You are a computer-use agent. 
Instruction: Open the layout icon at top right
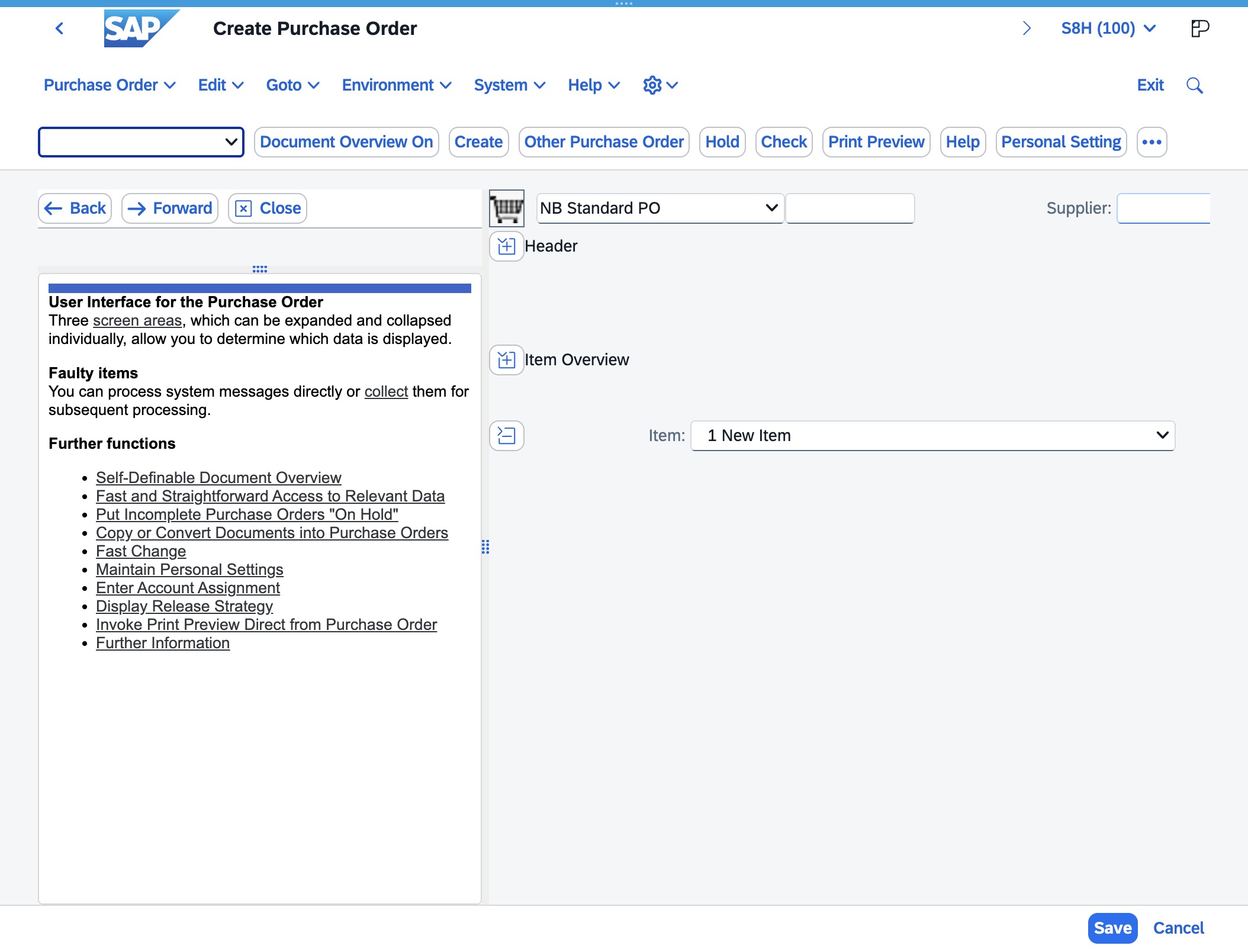[1199, 28]
